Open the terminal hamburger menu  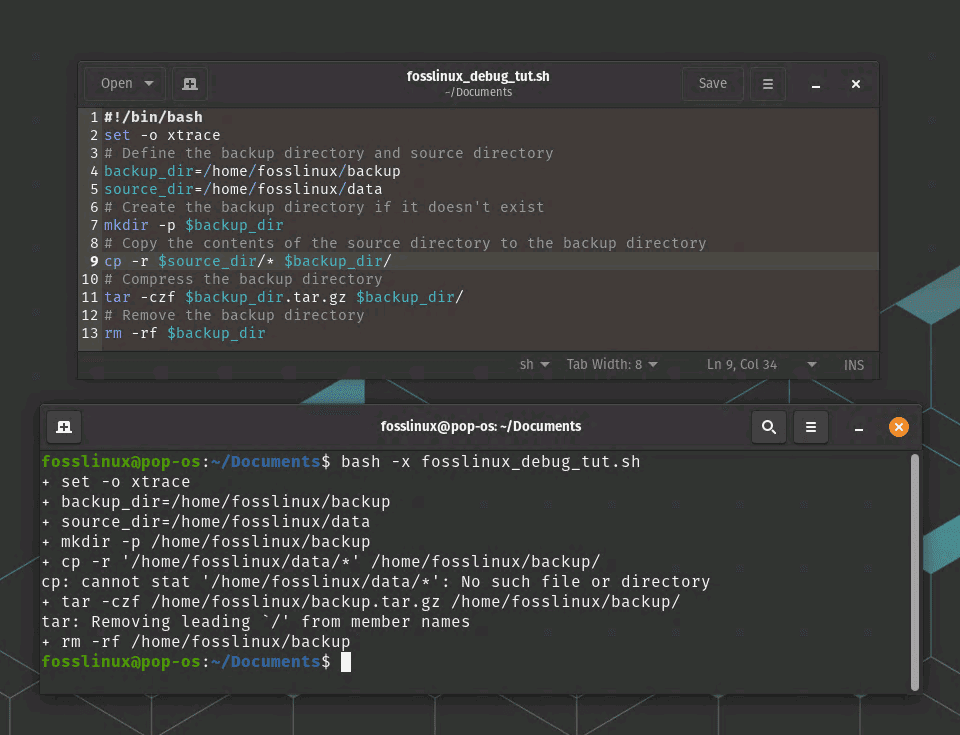[810, 426]
